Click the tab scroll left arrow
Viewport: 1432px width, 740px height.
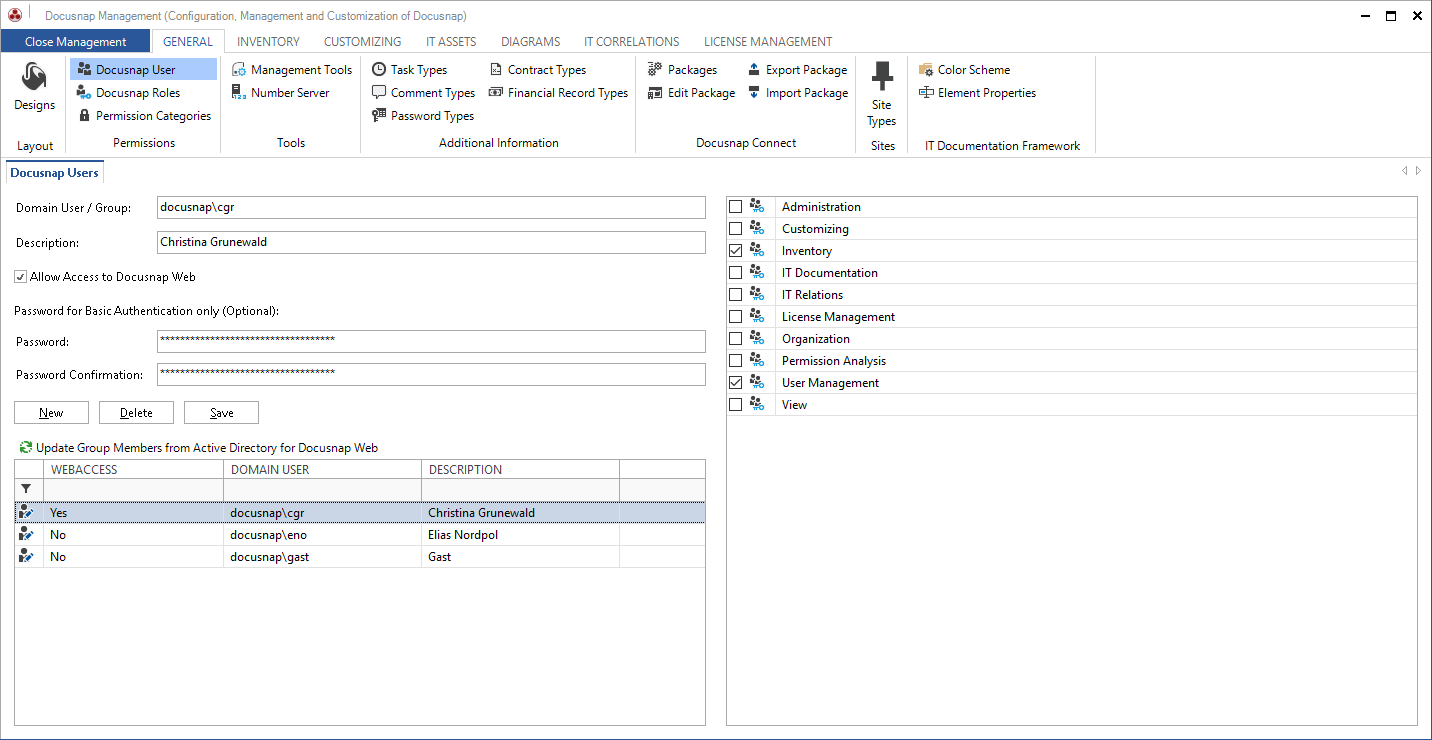tap(1405, 171)
